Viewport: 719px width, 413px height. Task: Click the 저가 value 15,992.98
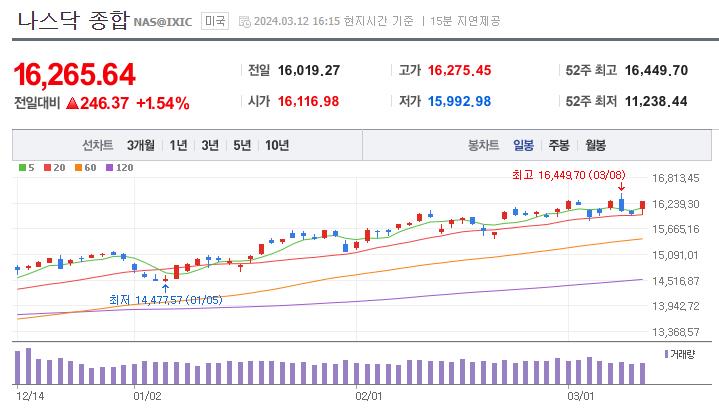(x=459, y=101)
